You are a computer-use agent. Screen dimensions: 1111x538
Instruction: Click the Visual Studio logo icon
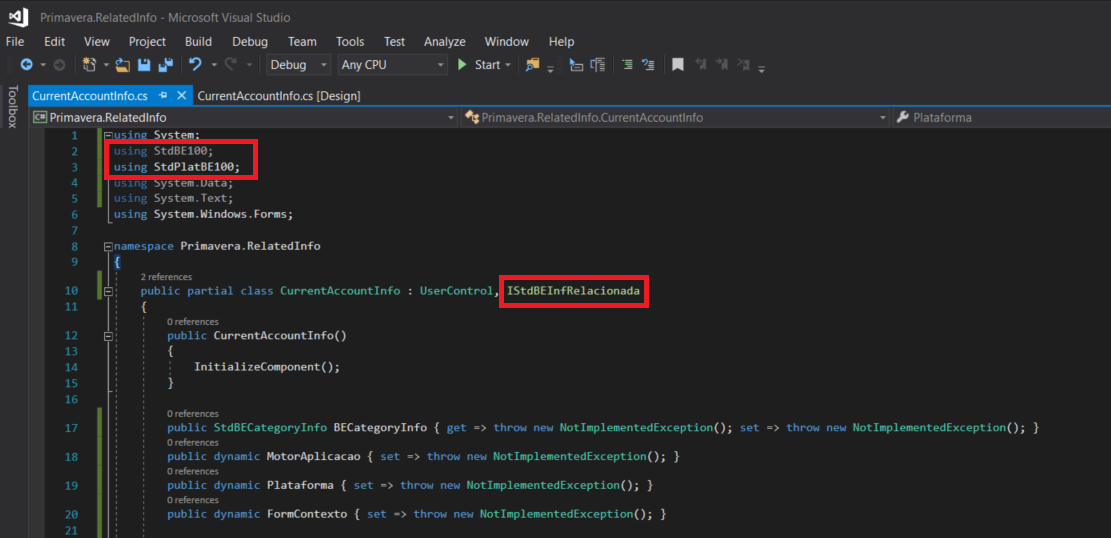18,16
